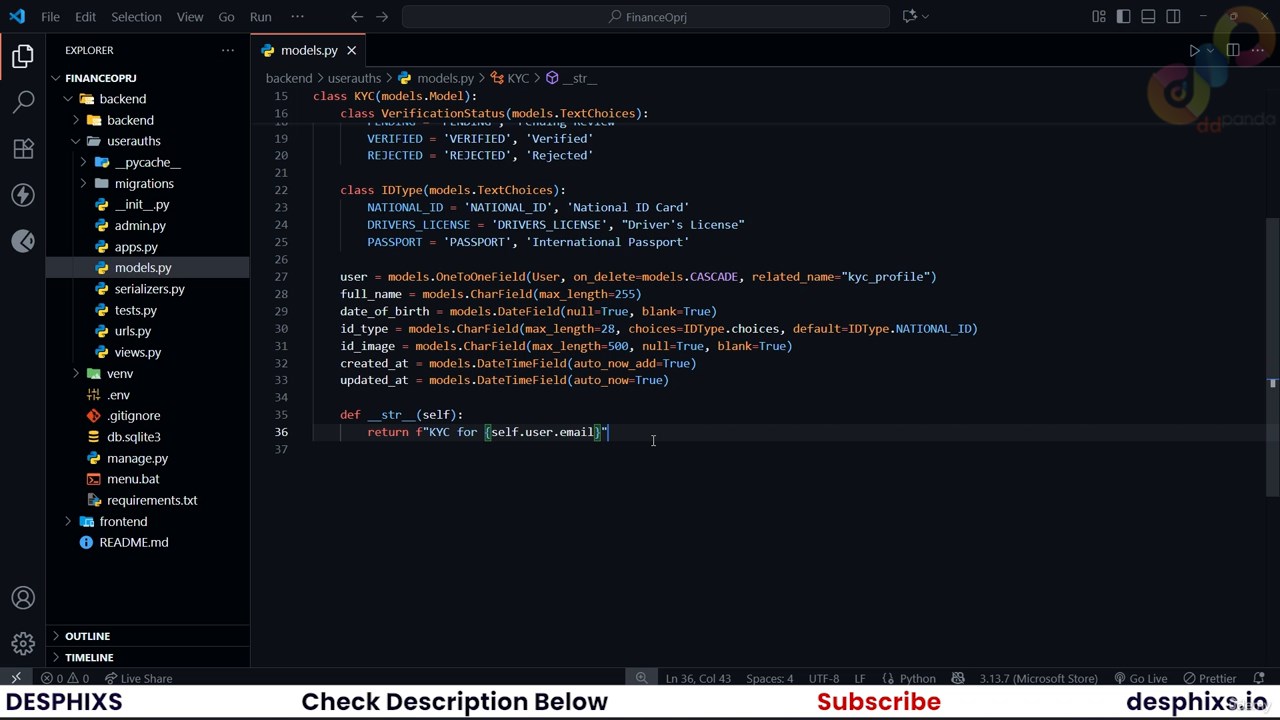Close the models.py tab

(x=351, y=50)
